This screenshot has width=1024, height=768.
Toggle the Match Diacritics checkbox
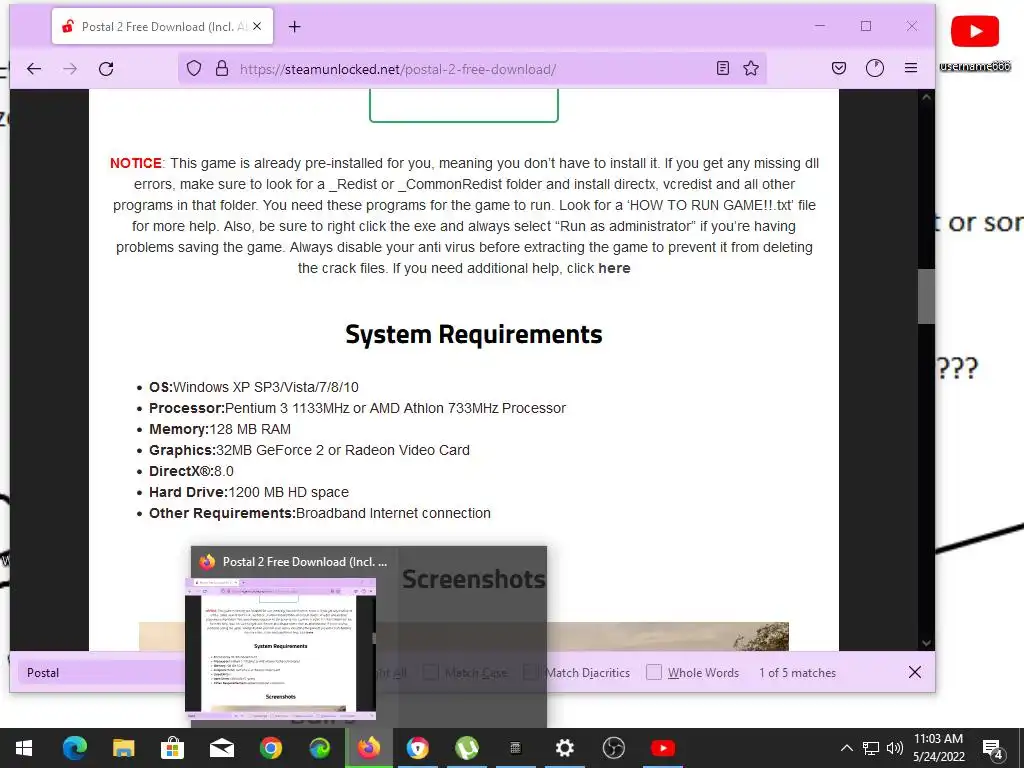pos(530,672)
